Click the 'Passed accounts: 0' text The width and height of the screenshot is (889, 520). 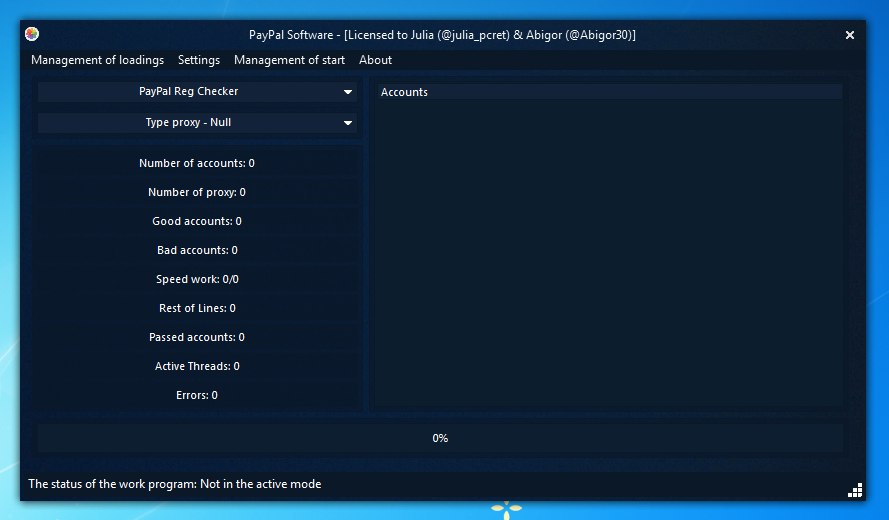[197, 337]
